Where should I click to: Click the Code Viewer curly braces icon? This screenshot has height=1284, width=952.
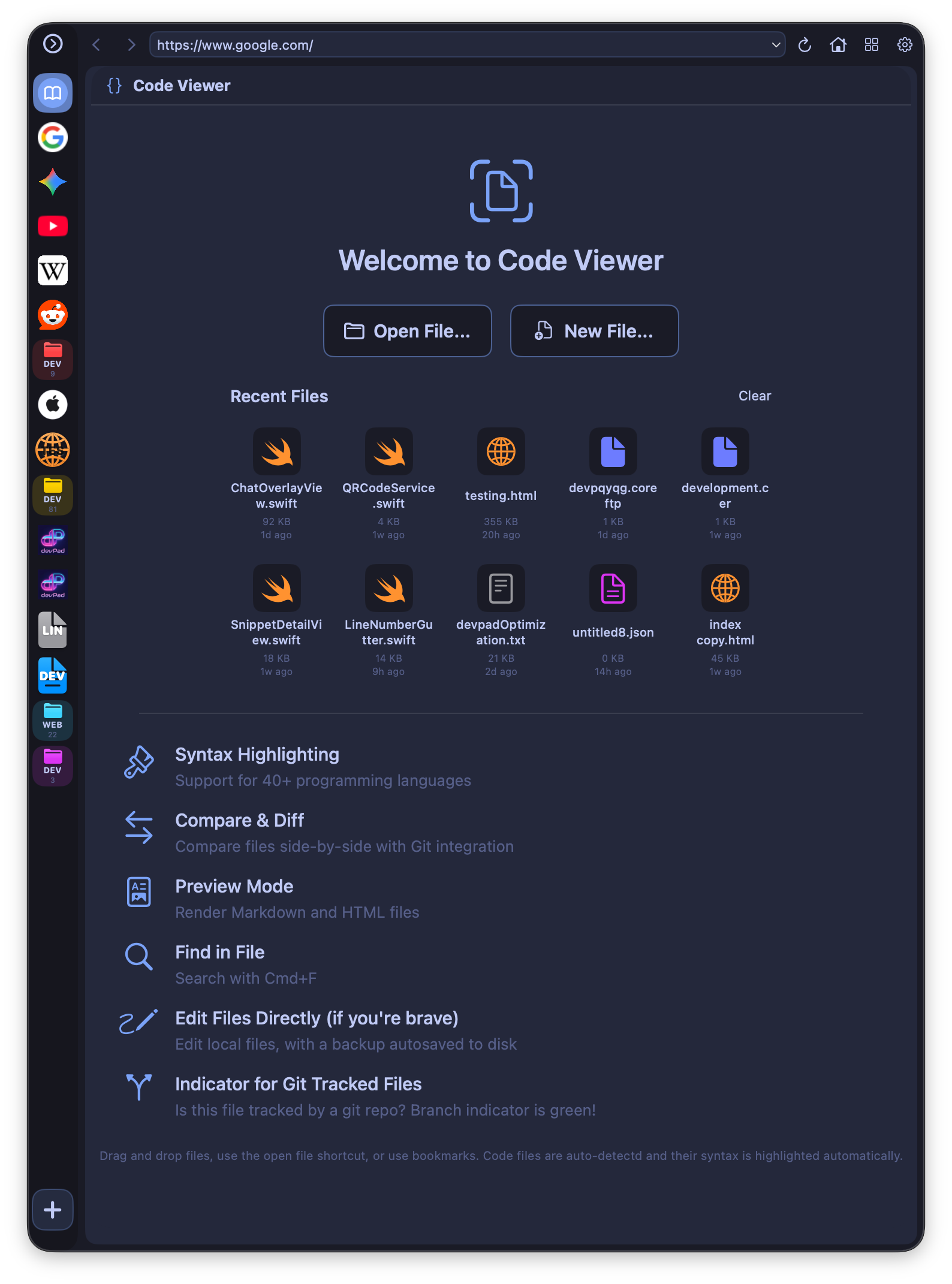[115, 86]
